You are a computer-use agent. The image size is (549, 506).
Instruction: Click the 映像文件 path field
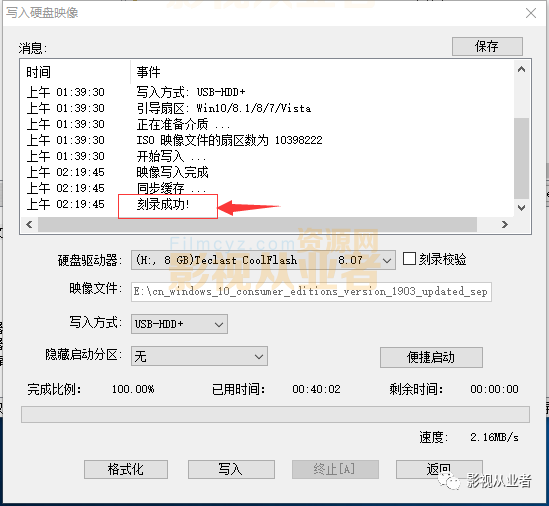click(311, 292)
